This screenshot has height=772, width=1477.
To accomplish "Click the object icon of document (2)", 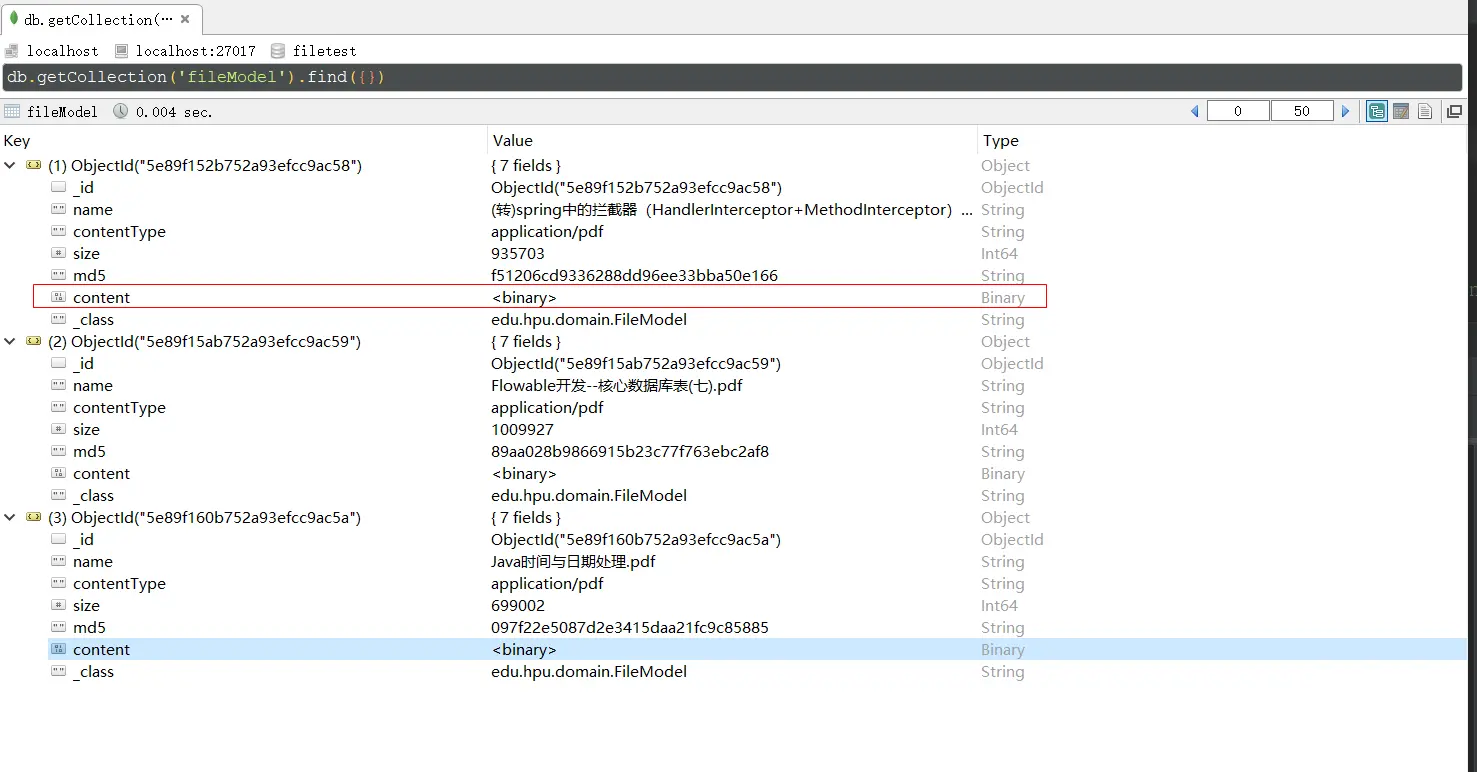I will pos(34,342).
